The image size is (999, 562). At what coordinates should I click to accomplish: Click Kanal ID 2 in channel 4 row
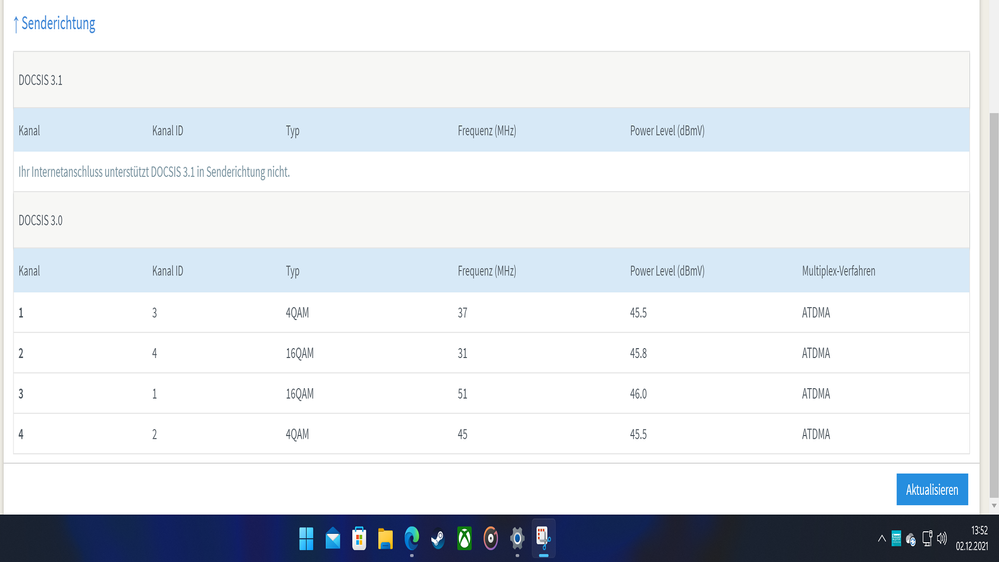(154, 434)
